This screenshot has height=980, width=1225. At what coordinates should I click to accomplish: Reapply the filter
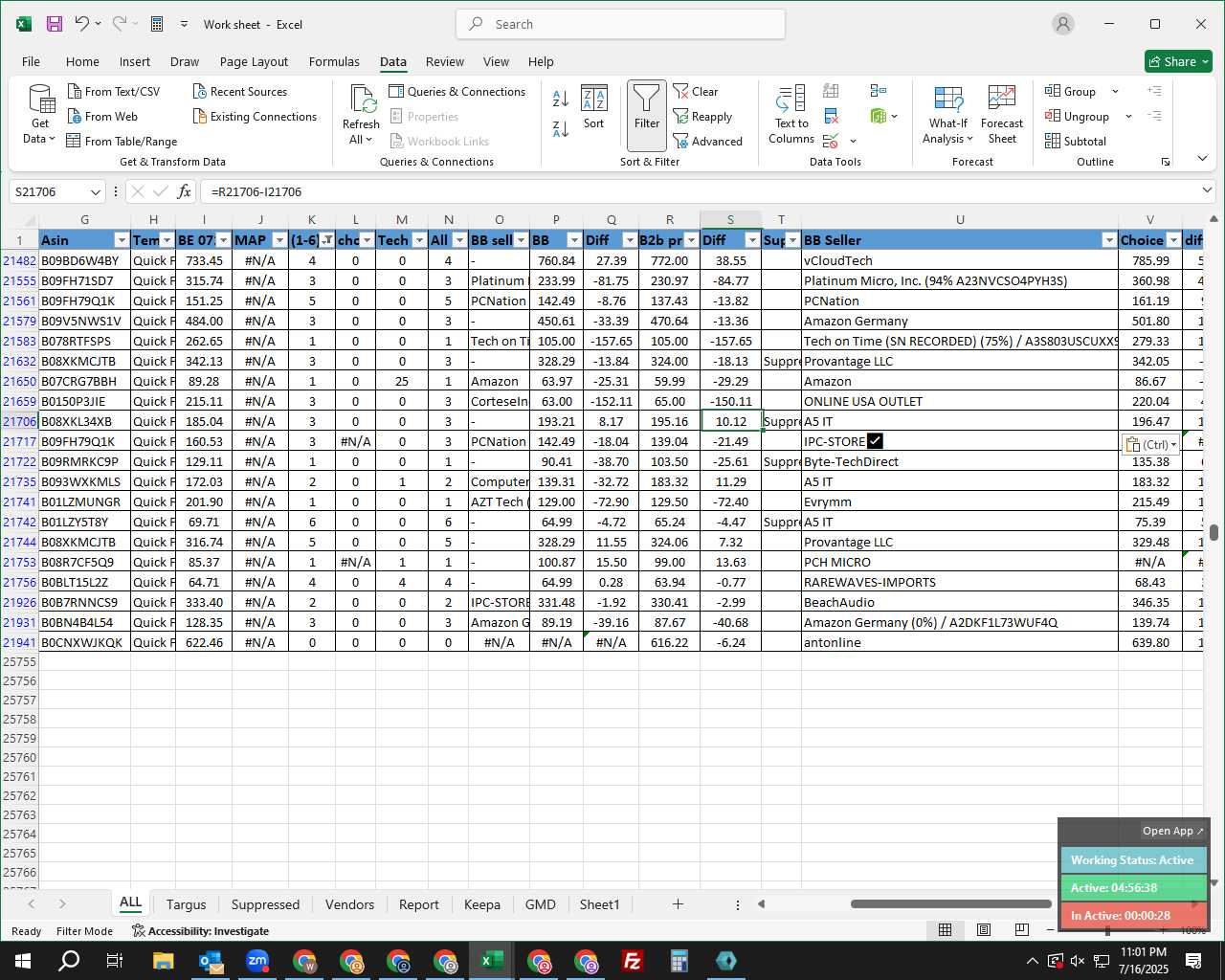point(702,116)
